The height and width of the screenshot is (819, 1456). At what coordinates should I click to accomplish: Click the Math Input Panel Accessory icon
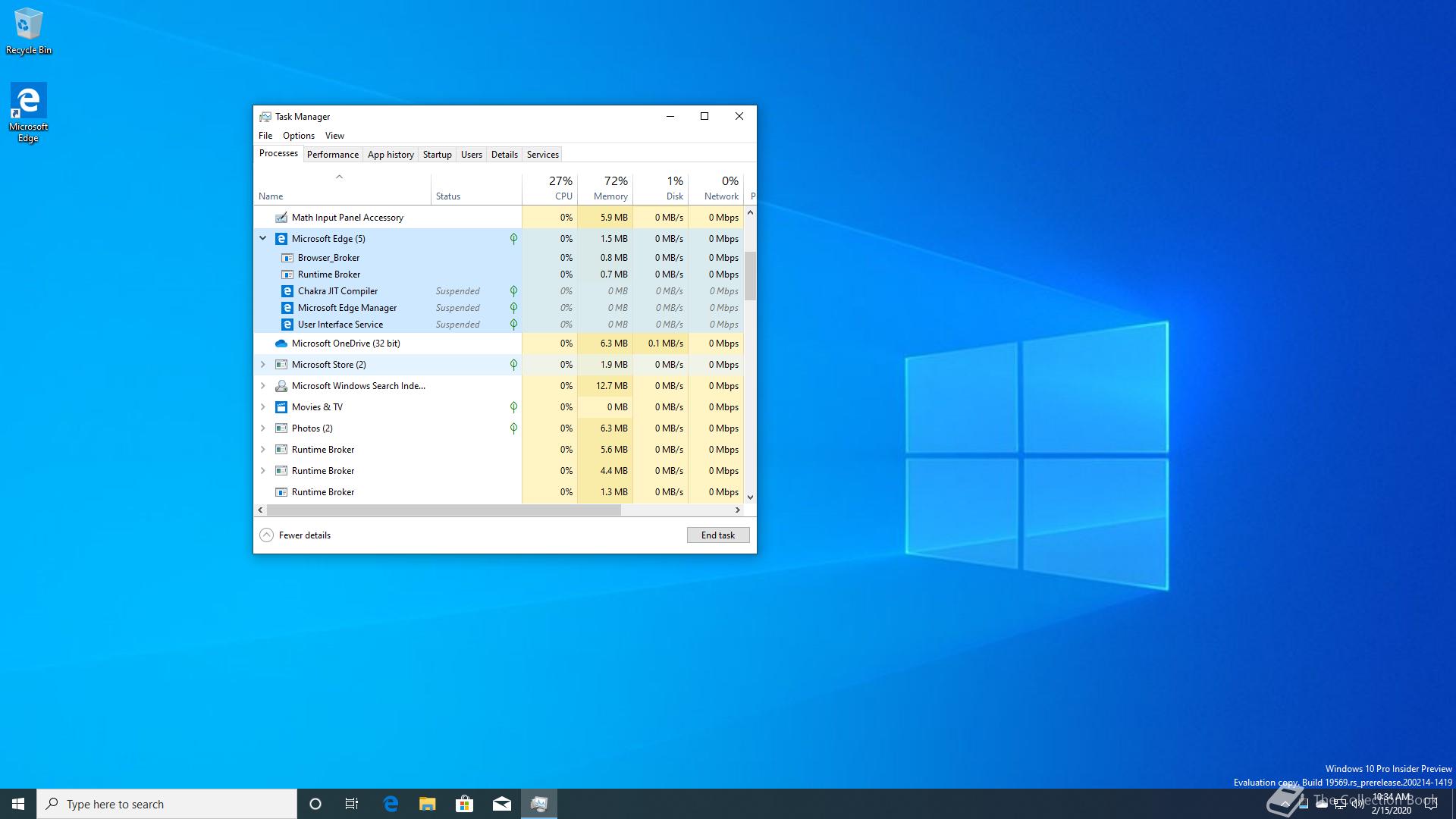click(x=281, y=218)
